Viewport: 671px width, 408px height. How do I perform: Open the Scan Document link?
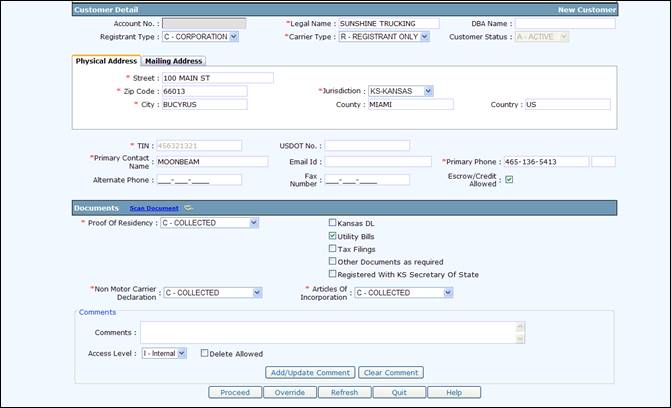coord(153,208)
